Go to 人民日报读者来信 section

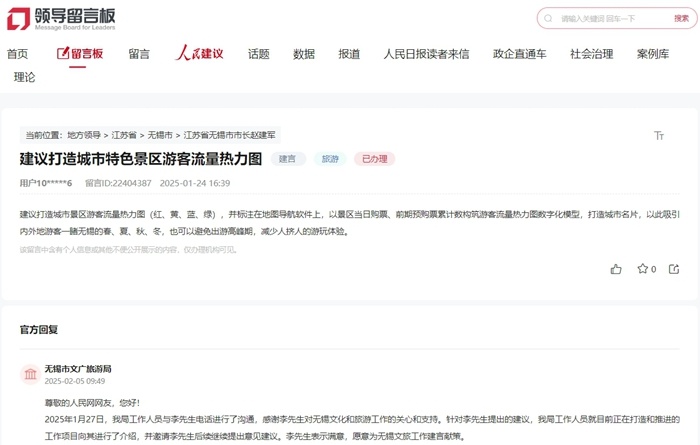tap(426, 54)
